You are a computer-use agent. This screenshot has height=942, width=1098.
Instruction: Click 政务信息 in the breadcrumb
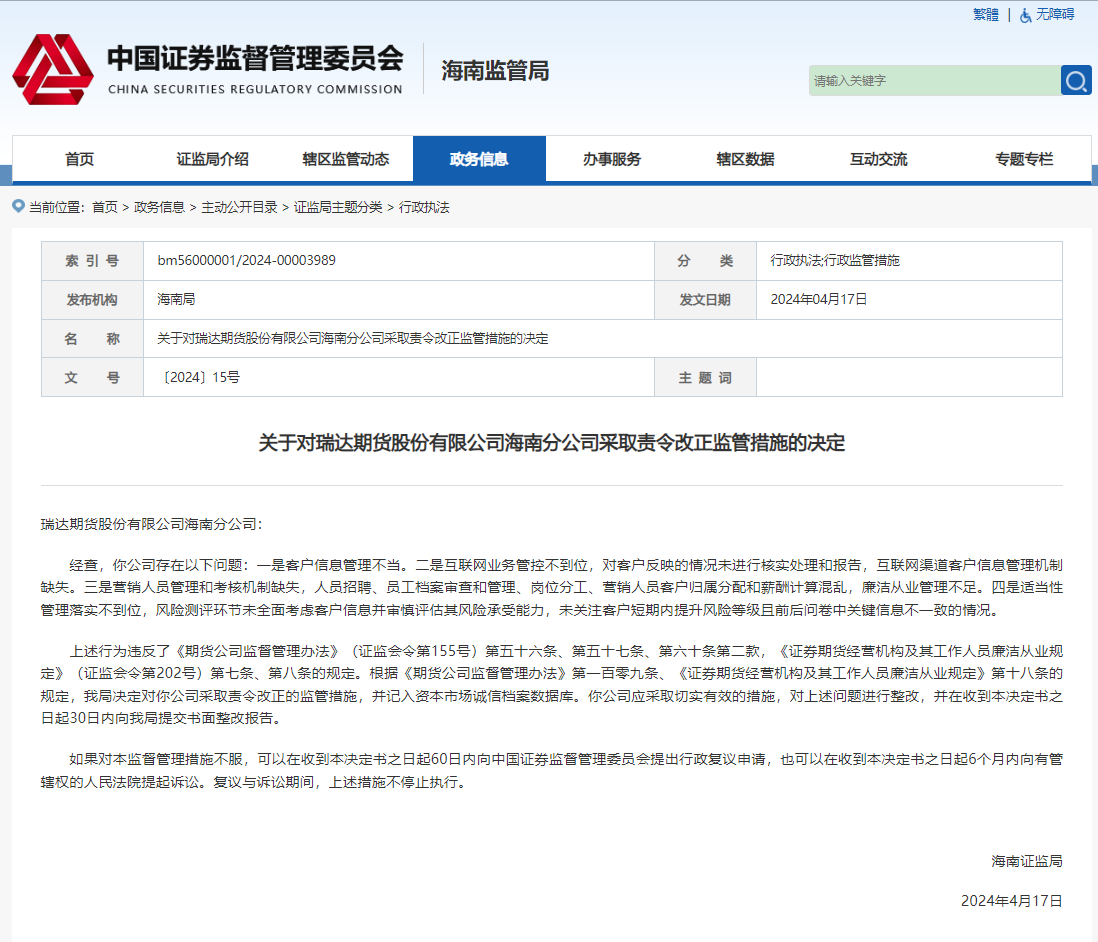pos(160,207)
